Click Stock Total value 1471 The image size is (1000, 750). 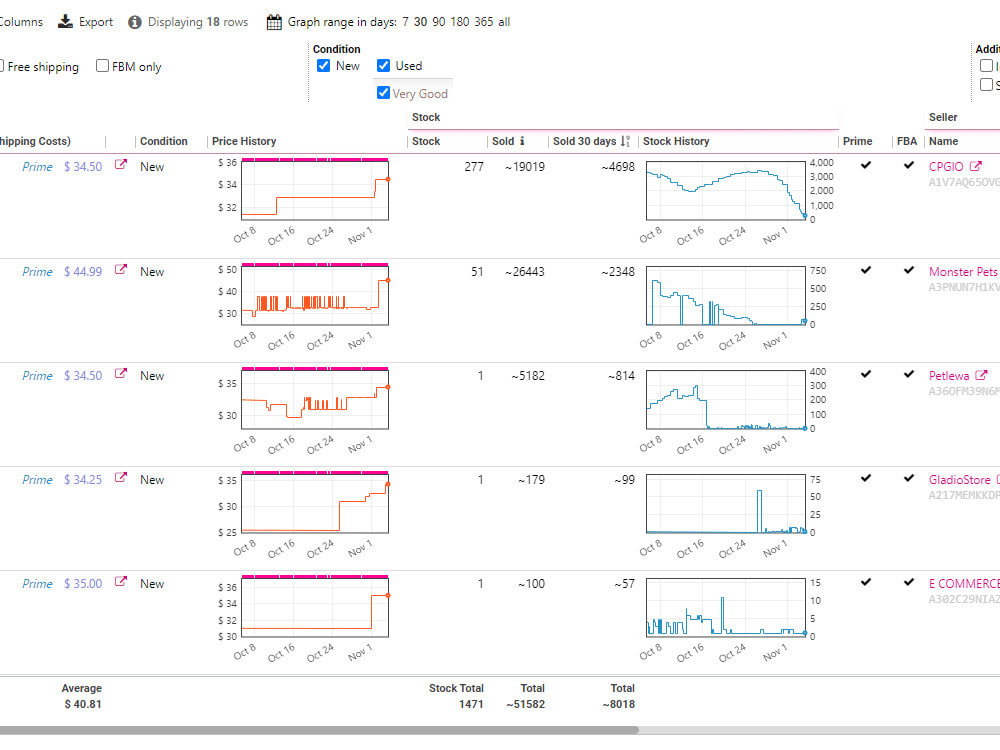471,704
